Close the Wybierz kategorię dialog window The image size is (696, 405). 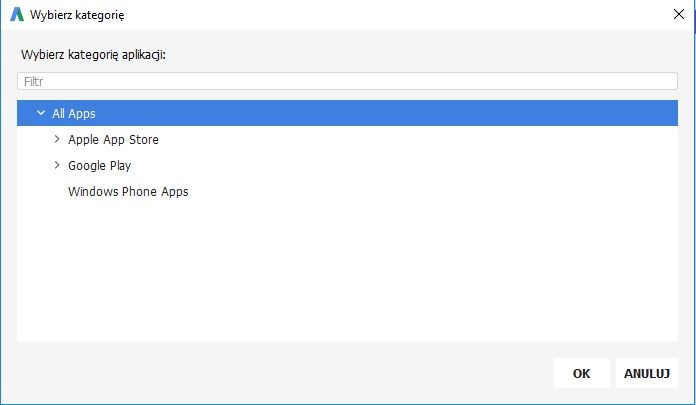(x=678, y=15)
